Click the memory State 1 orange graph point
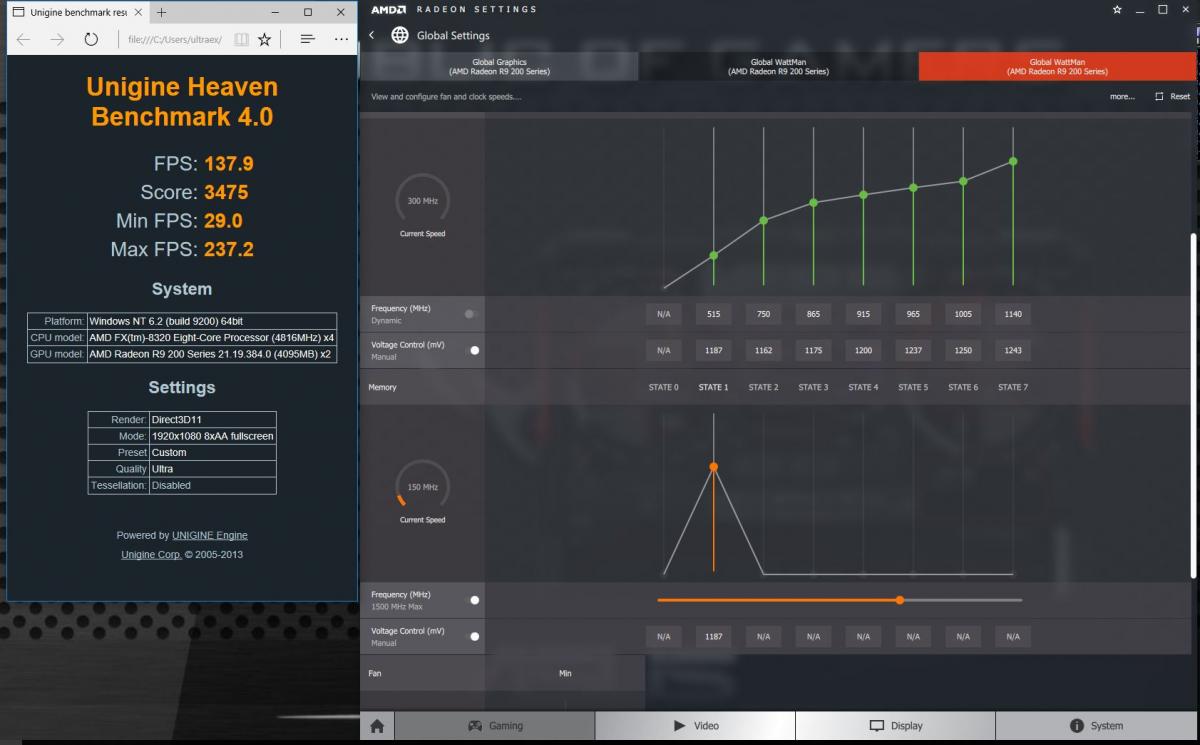1200x745 pixels. point(713,467)
